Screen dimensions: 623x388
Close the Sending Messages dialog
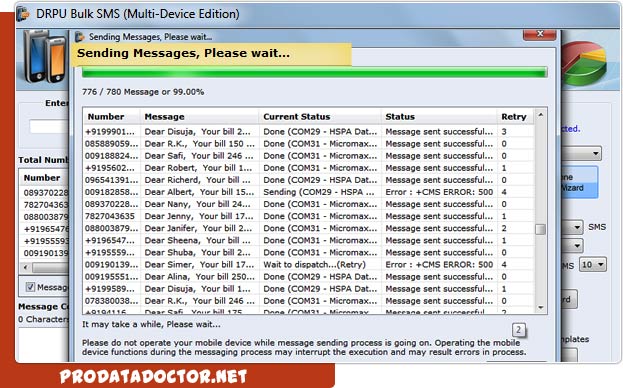[539, 34]
